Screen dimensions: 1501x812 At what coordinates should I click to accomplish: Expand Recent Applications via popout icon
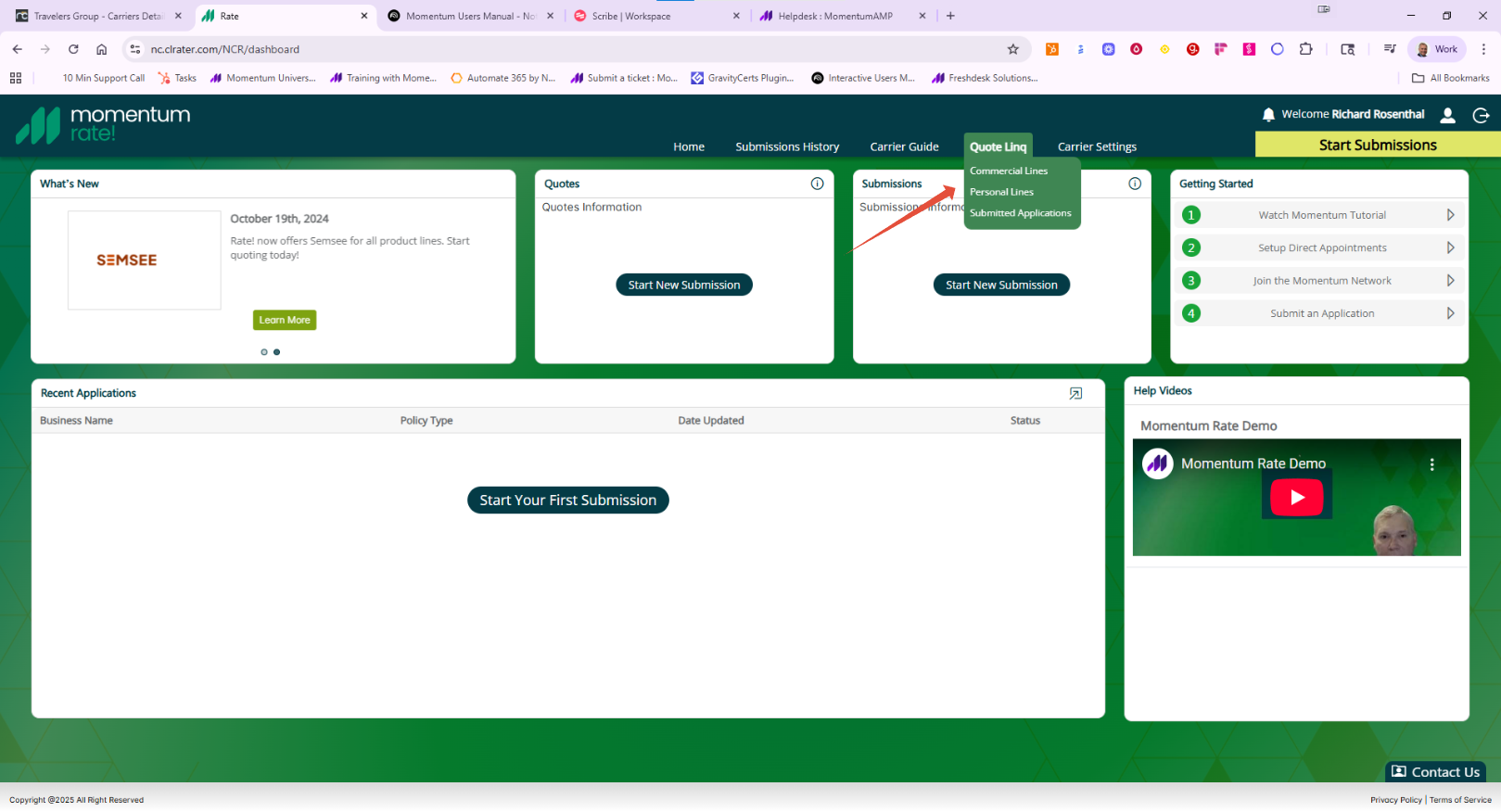1075,394
